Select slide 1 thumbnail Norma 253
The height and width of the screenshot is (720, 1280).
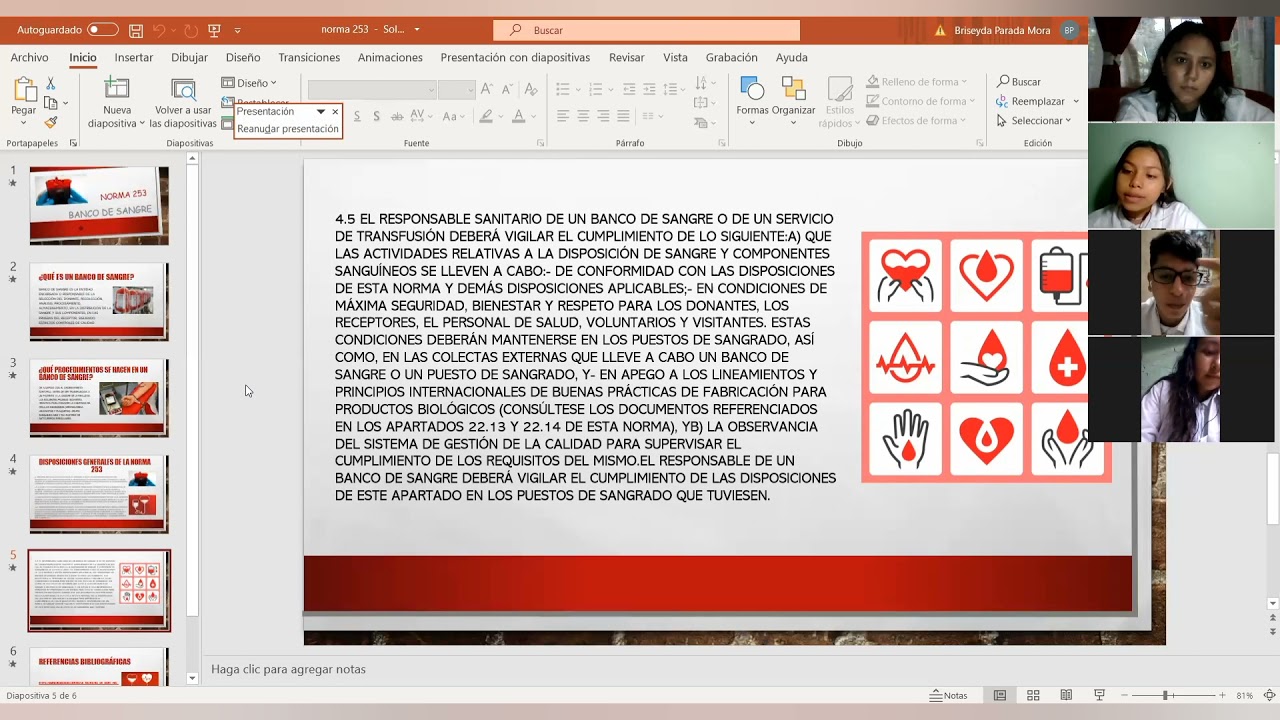(x=99, y=205)
